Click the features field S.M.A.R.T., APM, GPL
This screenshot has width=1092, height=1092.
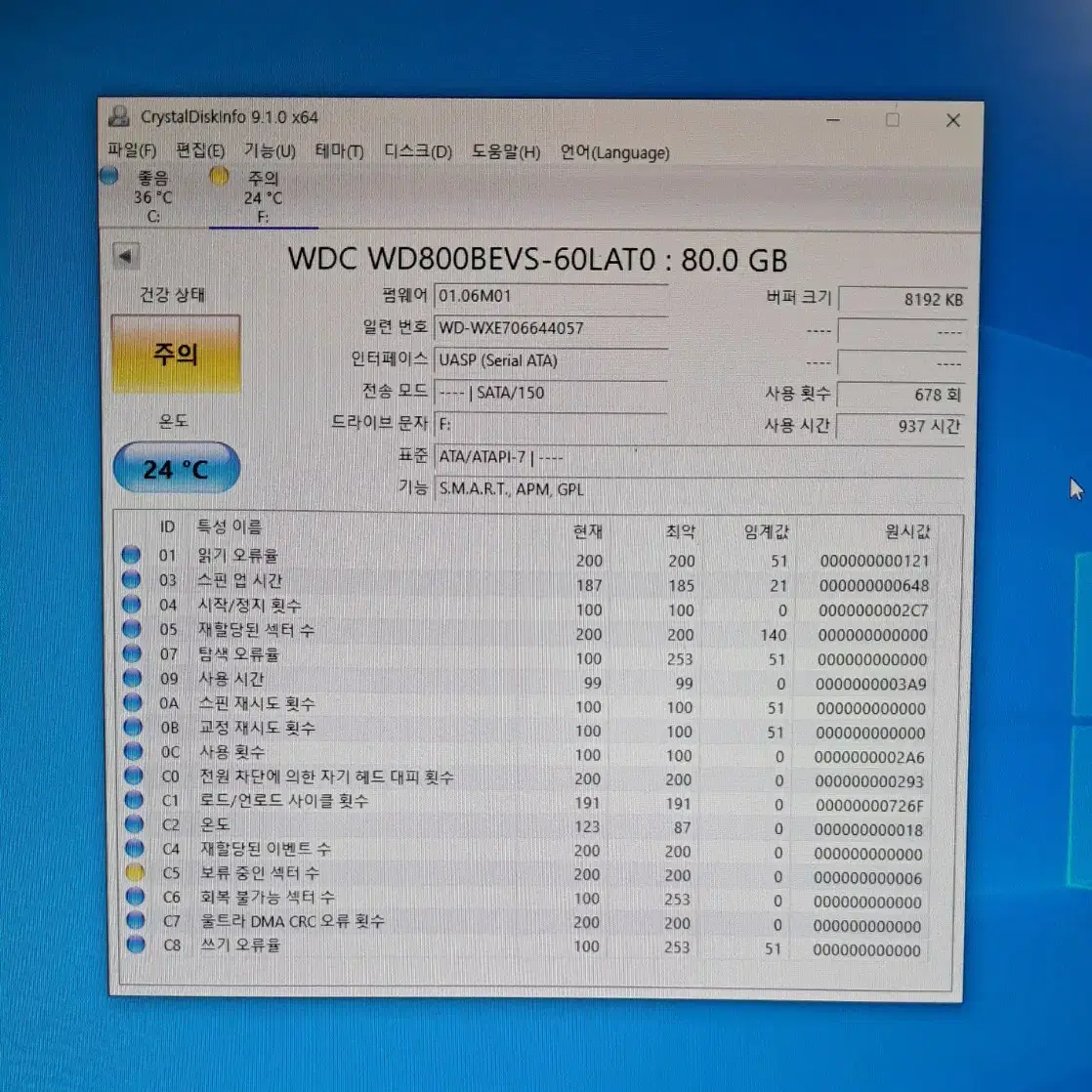coord(698,489)
